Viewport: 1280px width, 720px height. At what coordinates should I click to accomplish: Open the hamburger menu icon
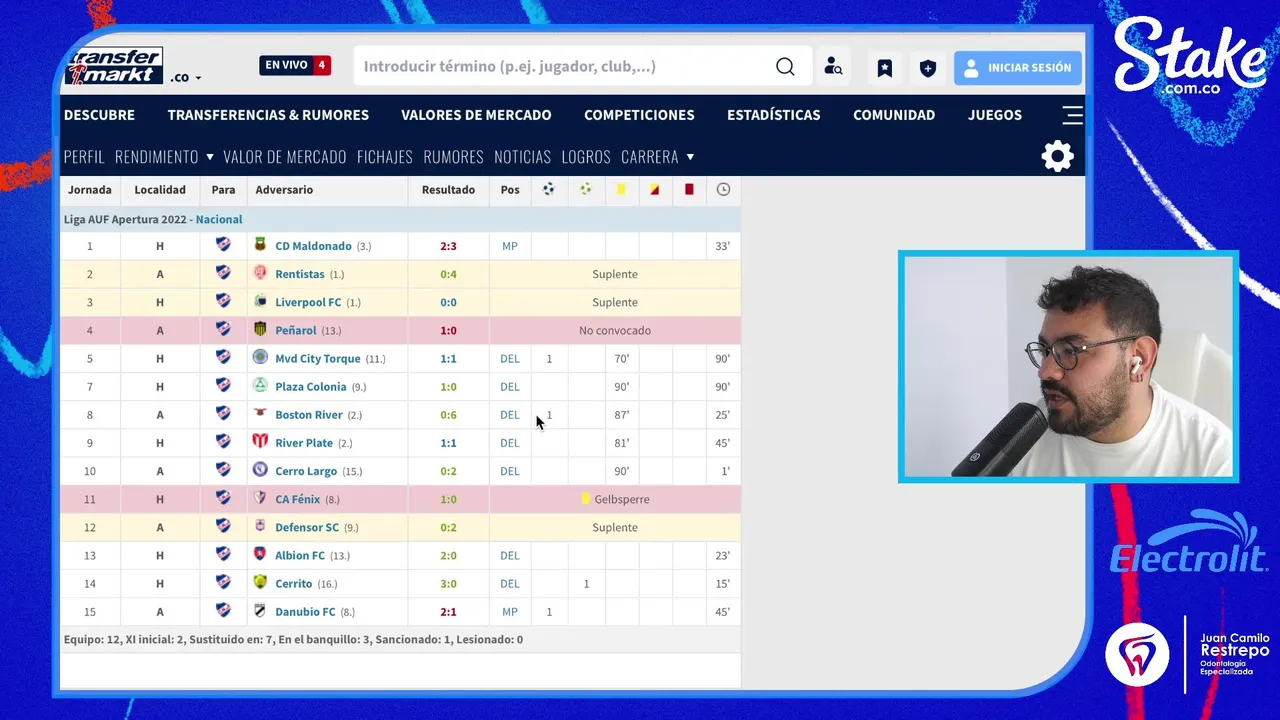(1072, 115)
